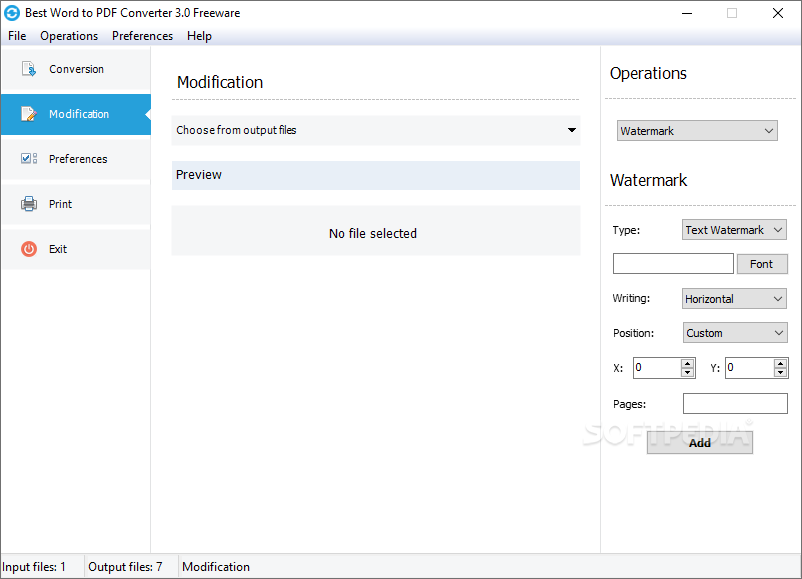
Task: Click the red Exit power icon
Action: click(x=29, y=249)
